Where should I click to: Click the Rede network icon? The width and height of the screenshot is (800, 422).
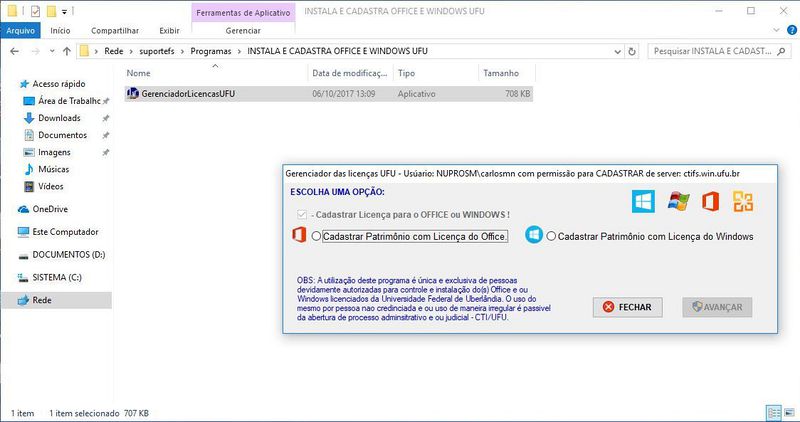point(23,300)
